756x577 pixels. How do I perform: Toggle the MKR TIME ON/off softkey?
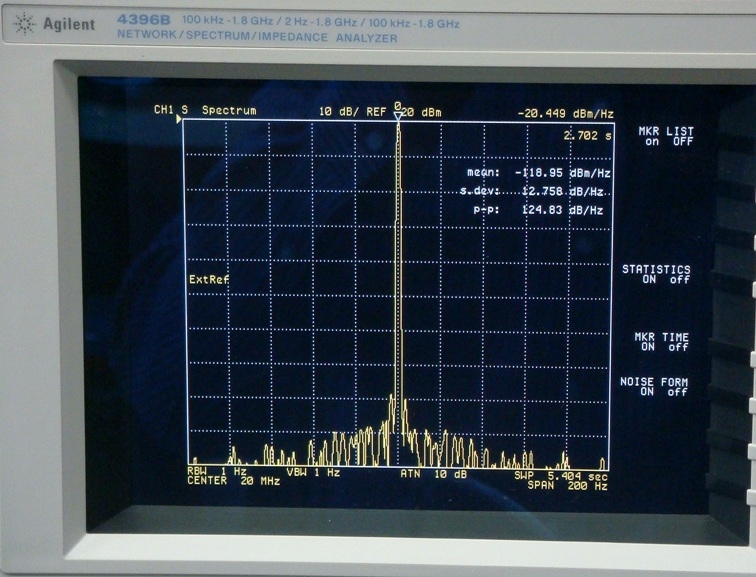[662, 342]
